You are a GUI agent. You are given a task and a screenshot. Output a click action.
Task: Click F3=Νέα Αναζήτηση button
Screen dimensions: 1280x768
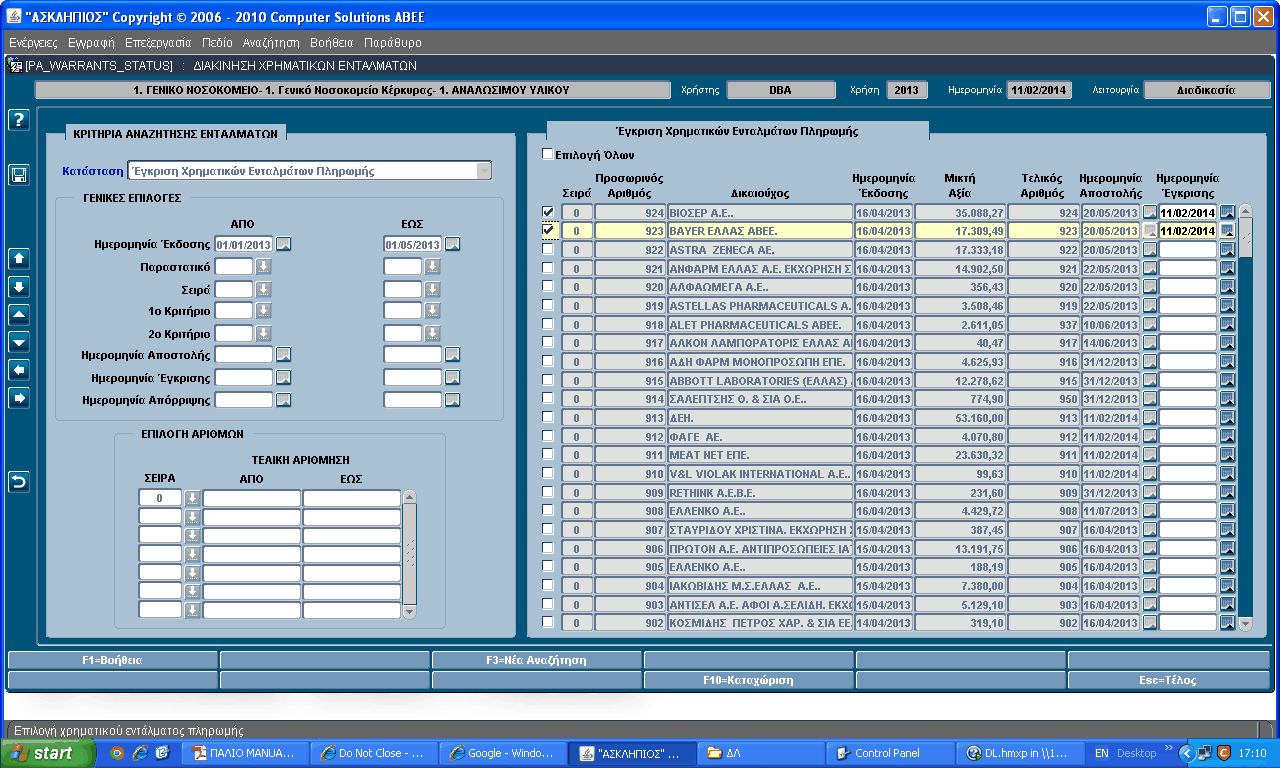pyautogui.click(x=536, y=660)
